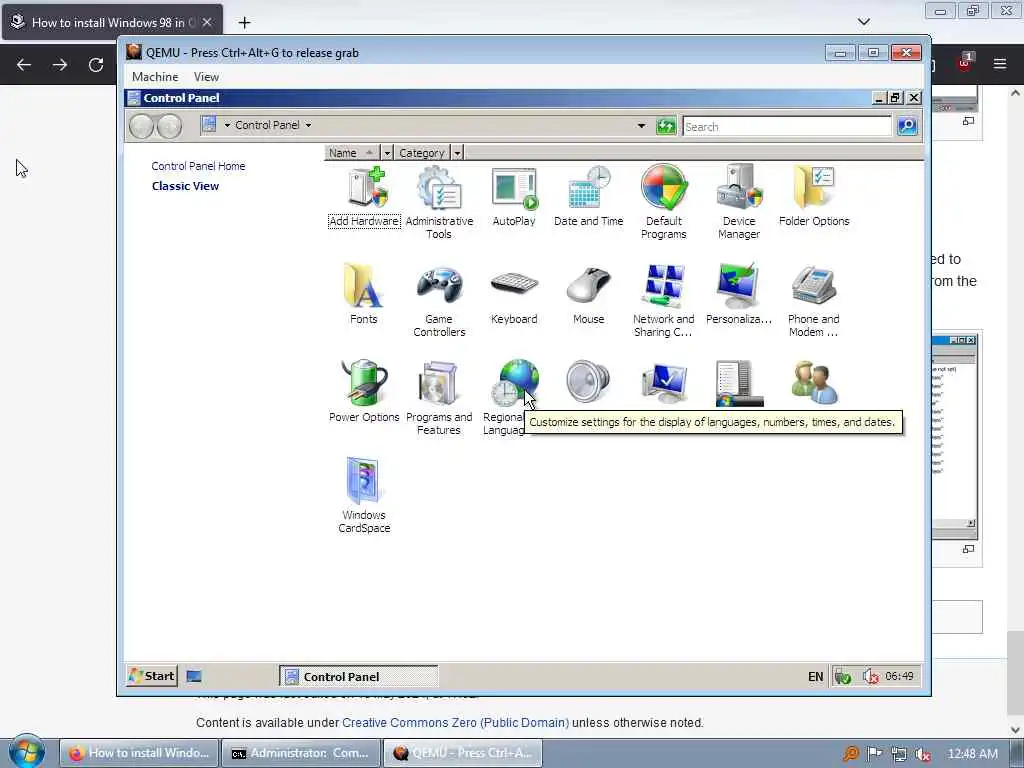This screenshot has width=1024, height=768.
Task: Click the Control Panel search magnifier button
Action: click(x=907, y=126)
